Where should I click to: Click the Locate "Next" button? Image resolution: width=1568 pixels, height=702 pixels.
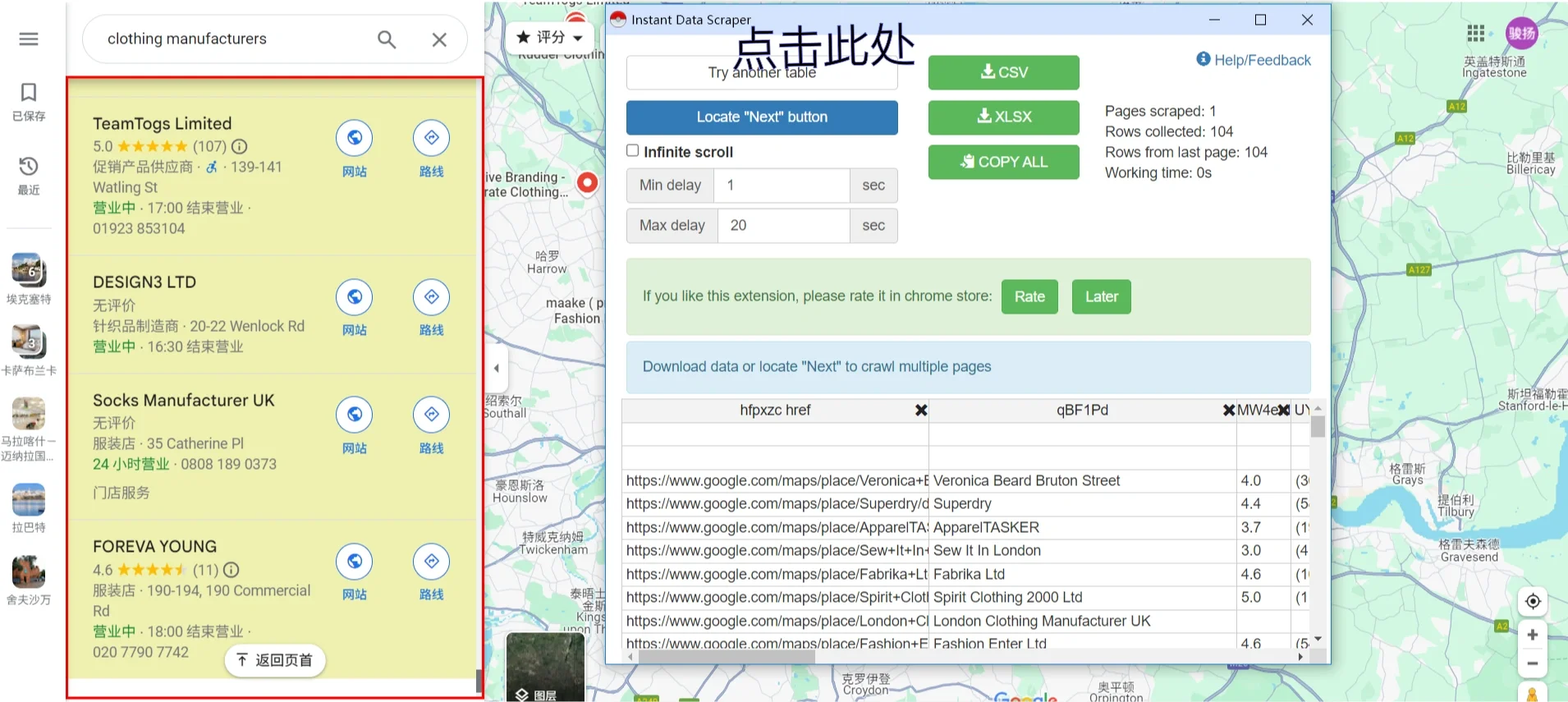point(762,117)
